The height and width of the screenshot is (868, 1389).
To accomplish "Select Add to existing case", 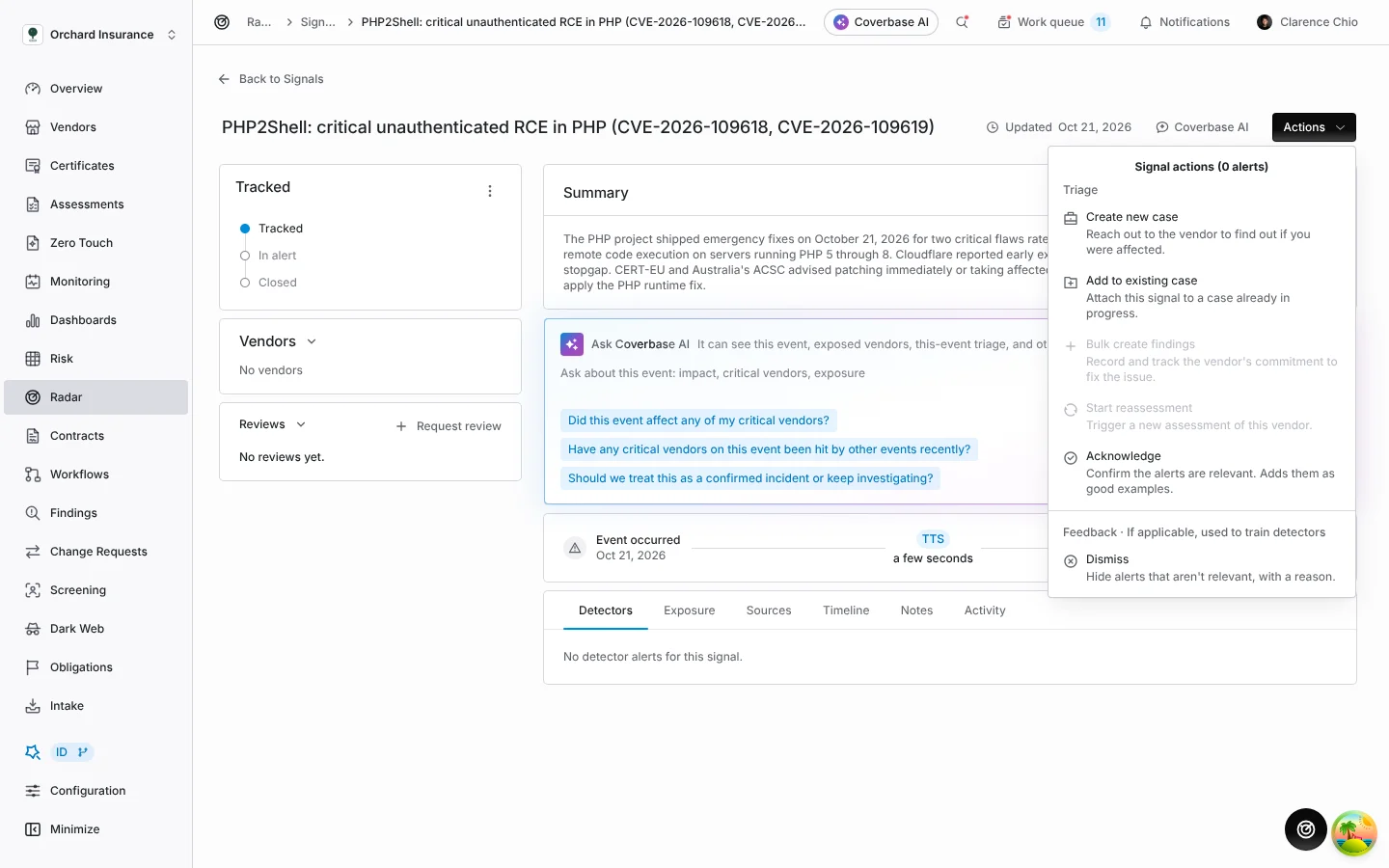I will [1201, 297].
